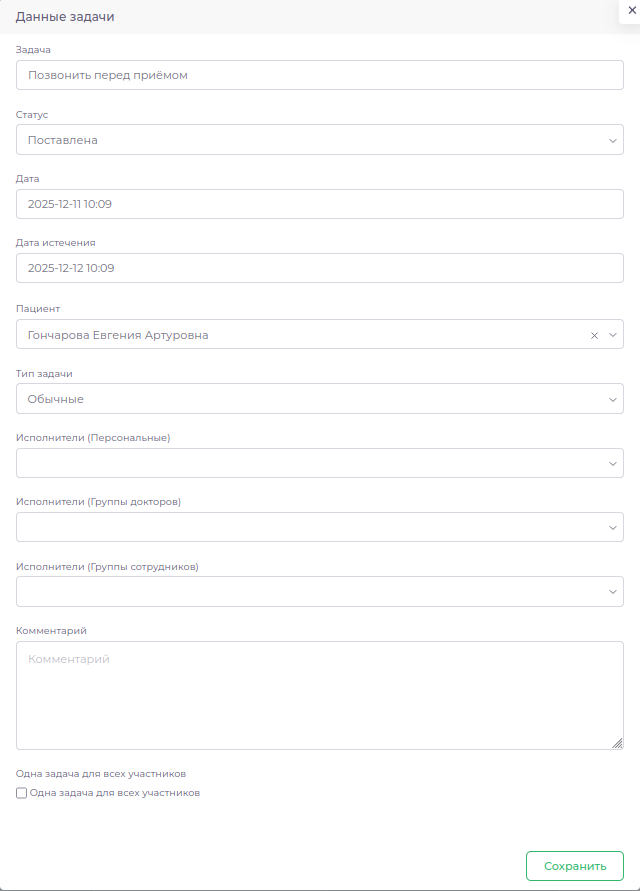The height and width of the screenshot is (891, 640).
Task: Click inside the Комментарий text area
Action: [320, 695]
